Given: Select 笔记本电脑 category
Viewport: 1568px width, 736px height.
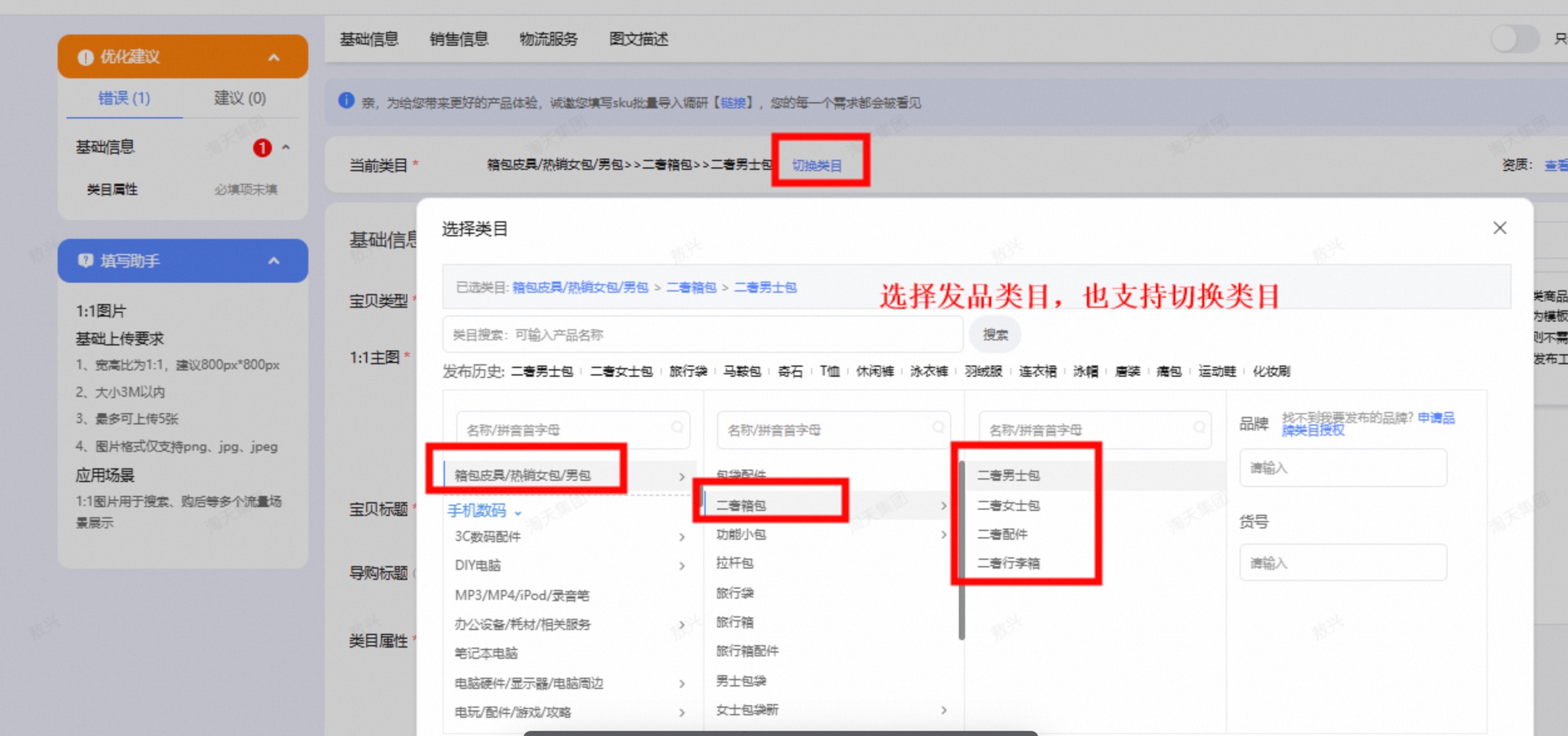Looking at the screenshot, I should (x=486, y=654).
